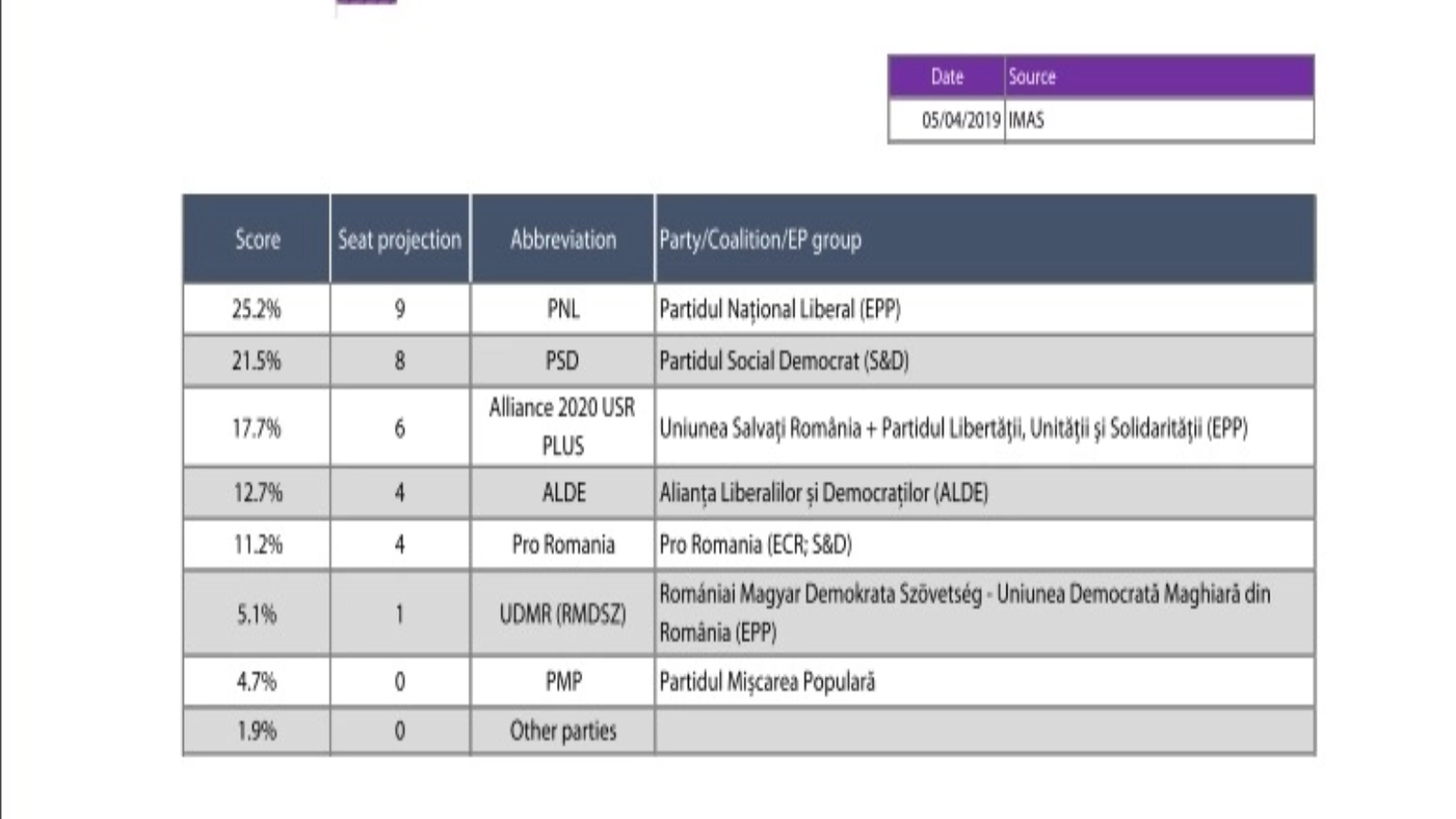Click the Pro Romania (ECR; S&D) cell
The height and width of the screenshot is (819, 1456).
pos(755,545)
